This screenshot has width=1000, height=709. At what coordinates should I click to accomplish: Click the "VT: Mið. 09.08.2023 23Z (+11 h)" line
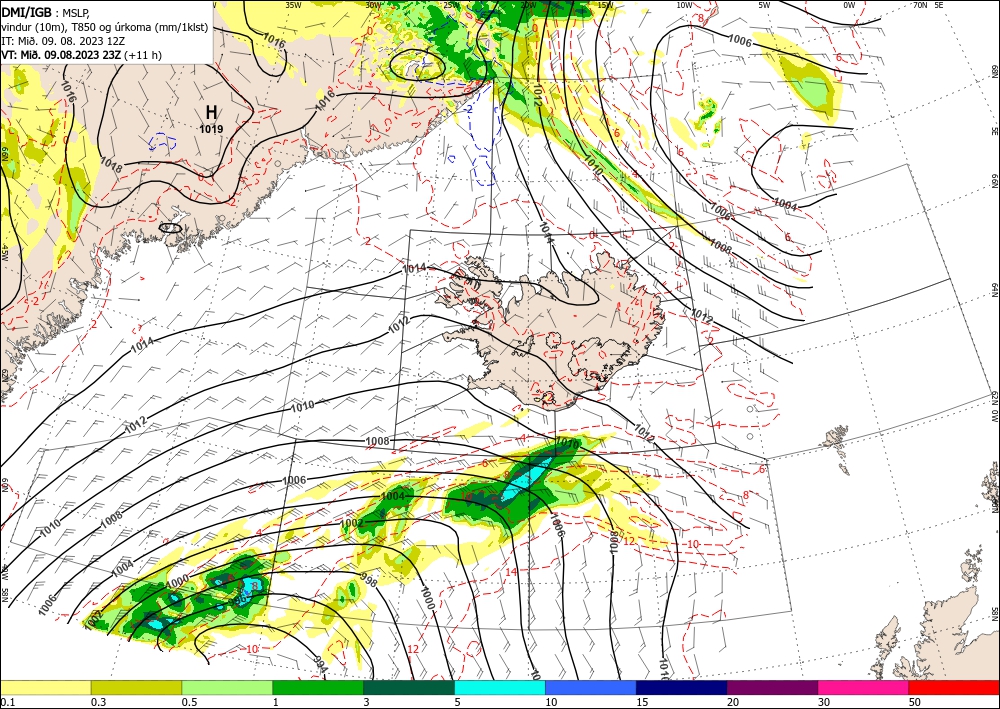82,55
